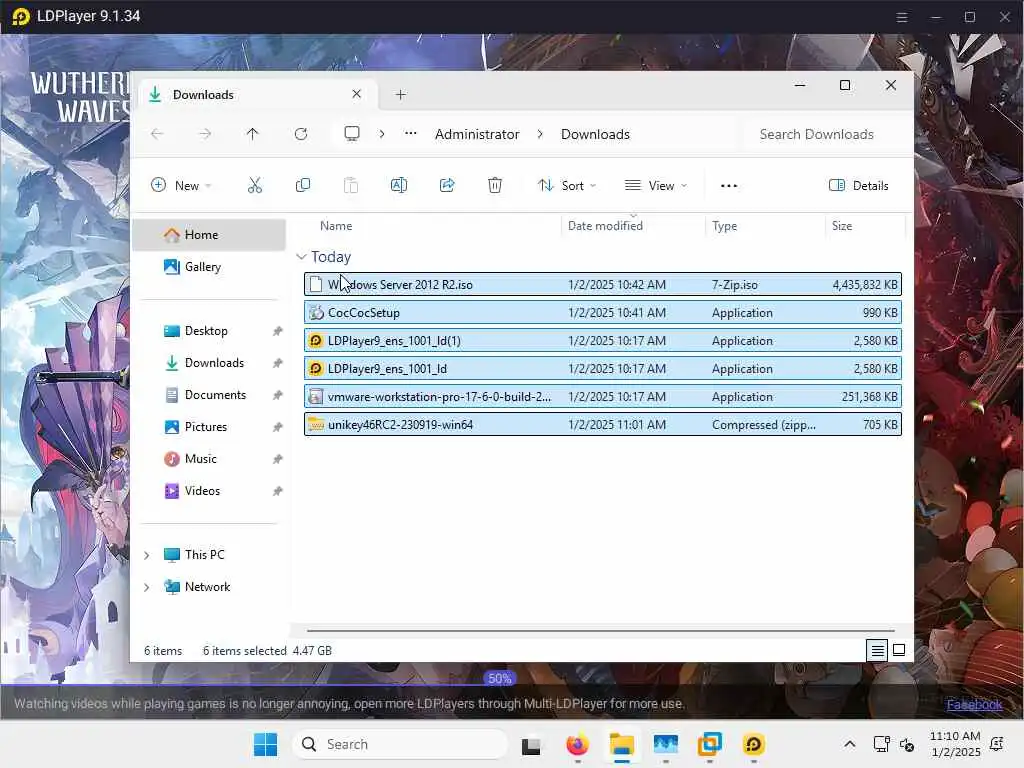Click pin icon beside Videos
Viewport: 1024px width, 768px height.
point(278,491)
